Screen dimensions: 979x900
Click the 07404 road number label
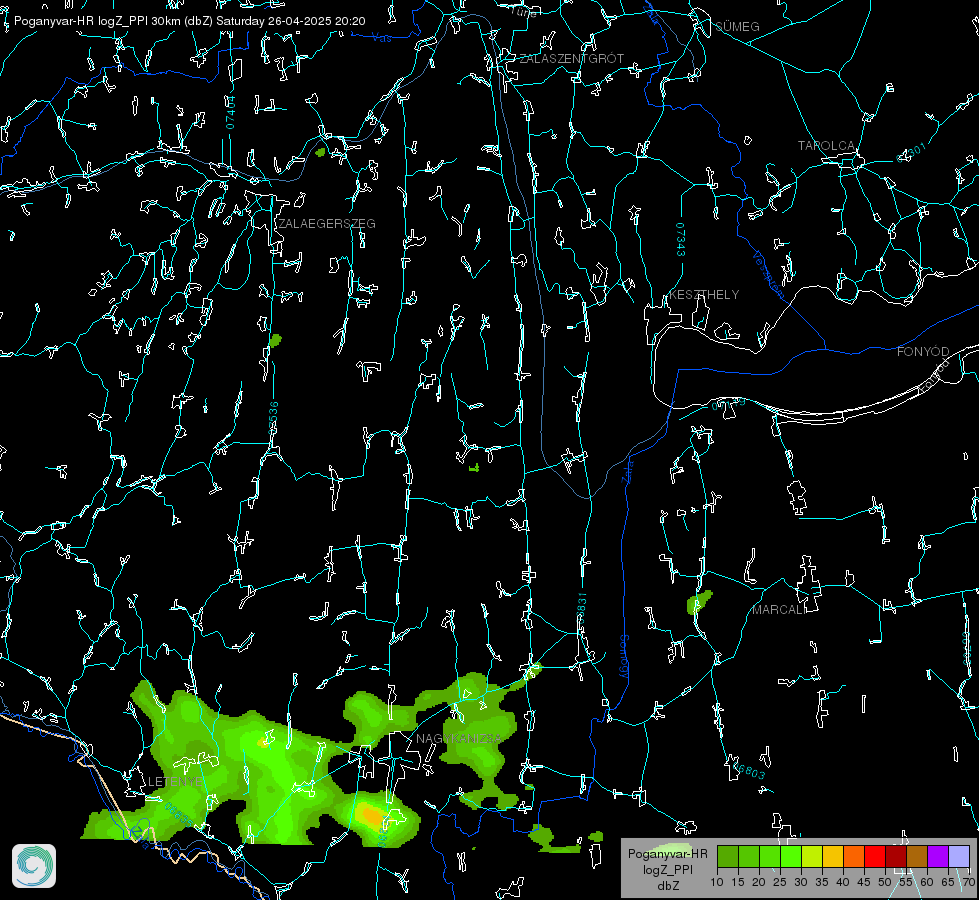[x=231, y=112]
